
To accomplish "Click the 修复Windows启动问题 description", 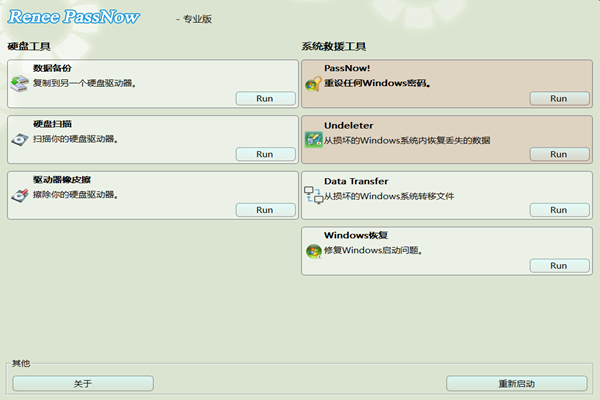I will pos(373,250).
